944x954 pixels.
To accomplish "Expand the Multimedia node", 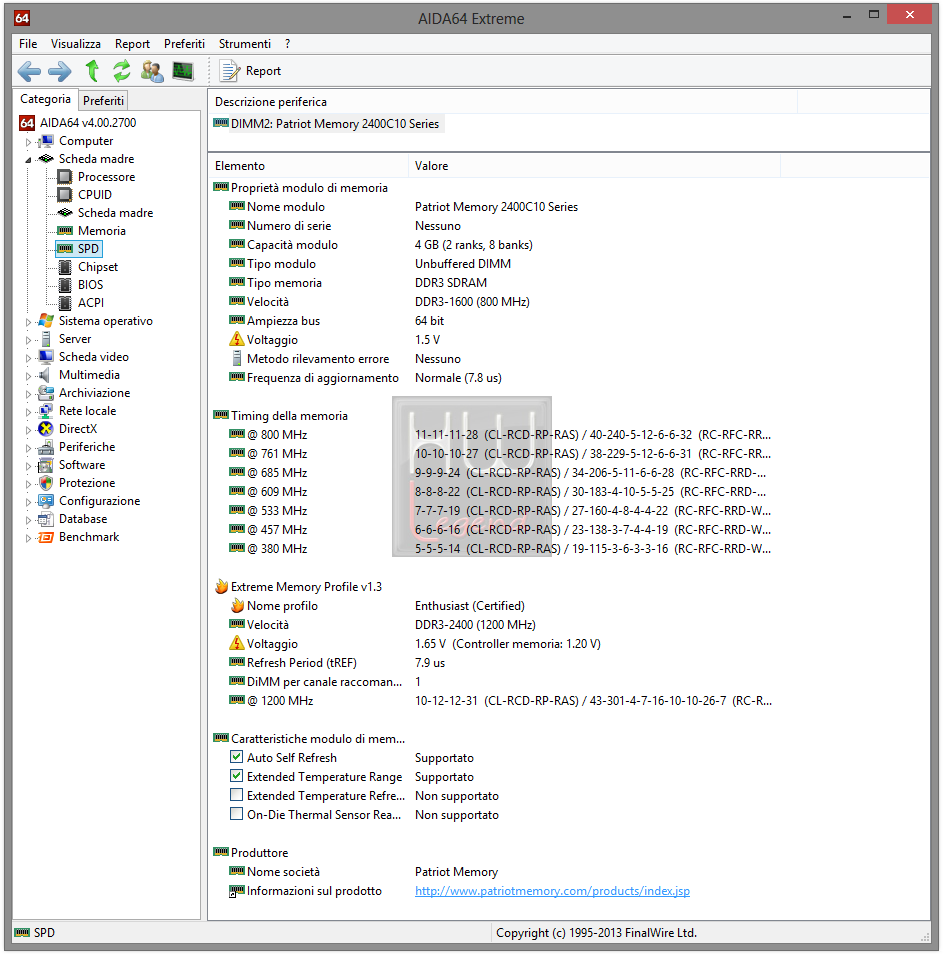I will [x=28, y=376].
